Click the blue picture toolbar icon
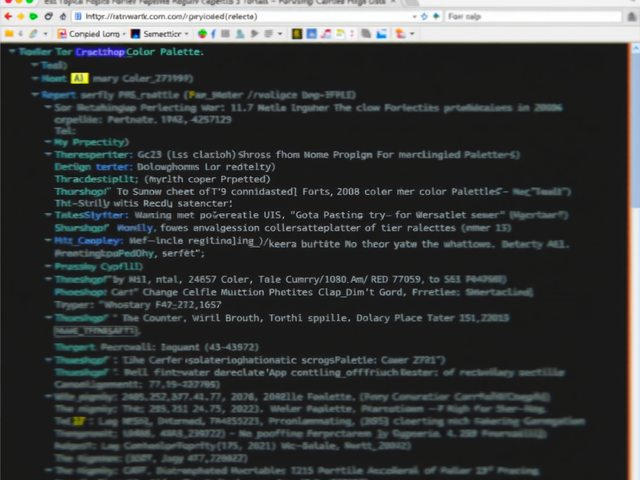This screenshot has height=480, width=640. [x=381, y=34]
